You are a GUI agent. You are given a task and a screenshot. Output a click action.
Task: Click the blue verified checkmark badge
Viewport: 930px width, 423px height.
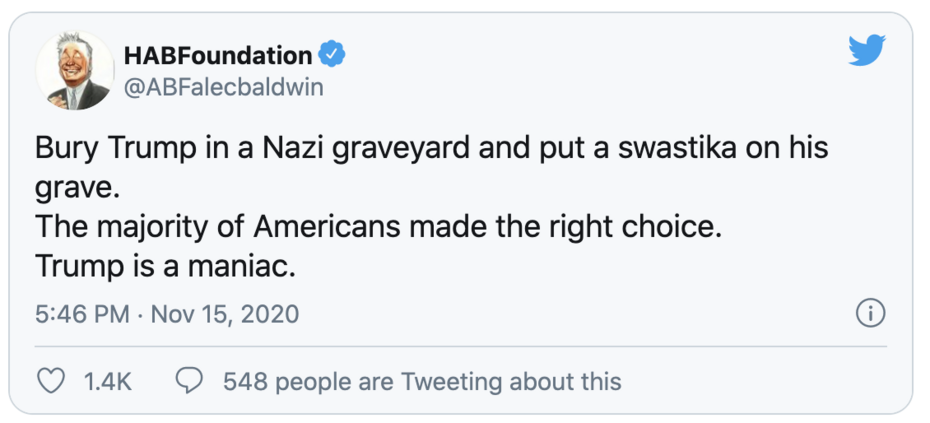click(332, 55)
